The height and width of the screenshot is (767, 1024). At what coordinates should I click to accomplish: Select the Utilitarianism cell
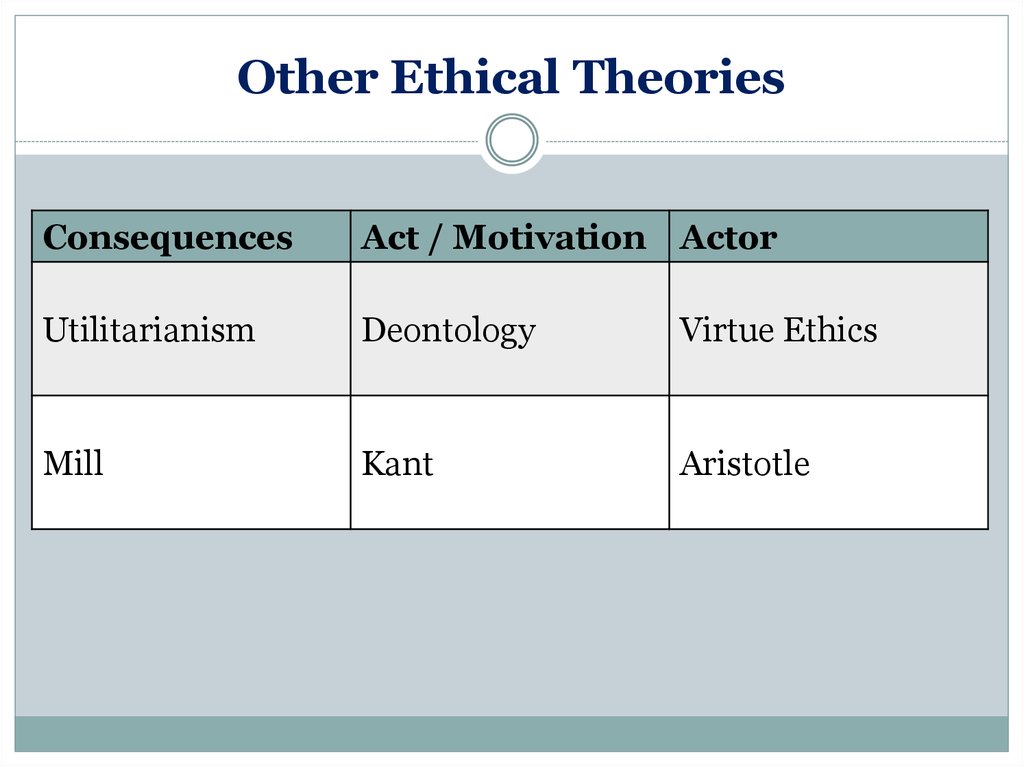tap(191, 329)
